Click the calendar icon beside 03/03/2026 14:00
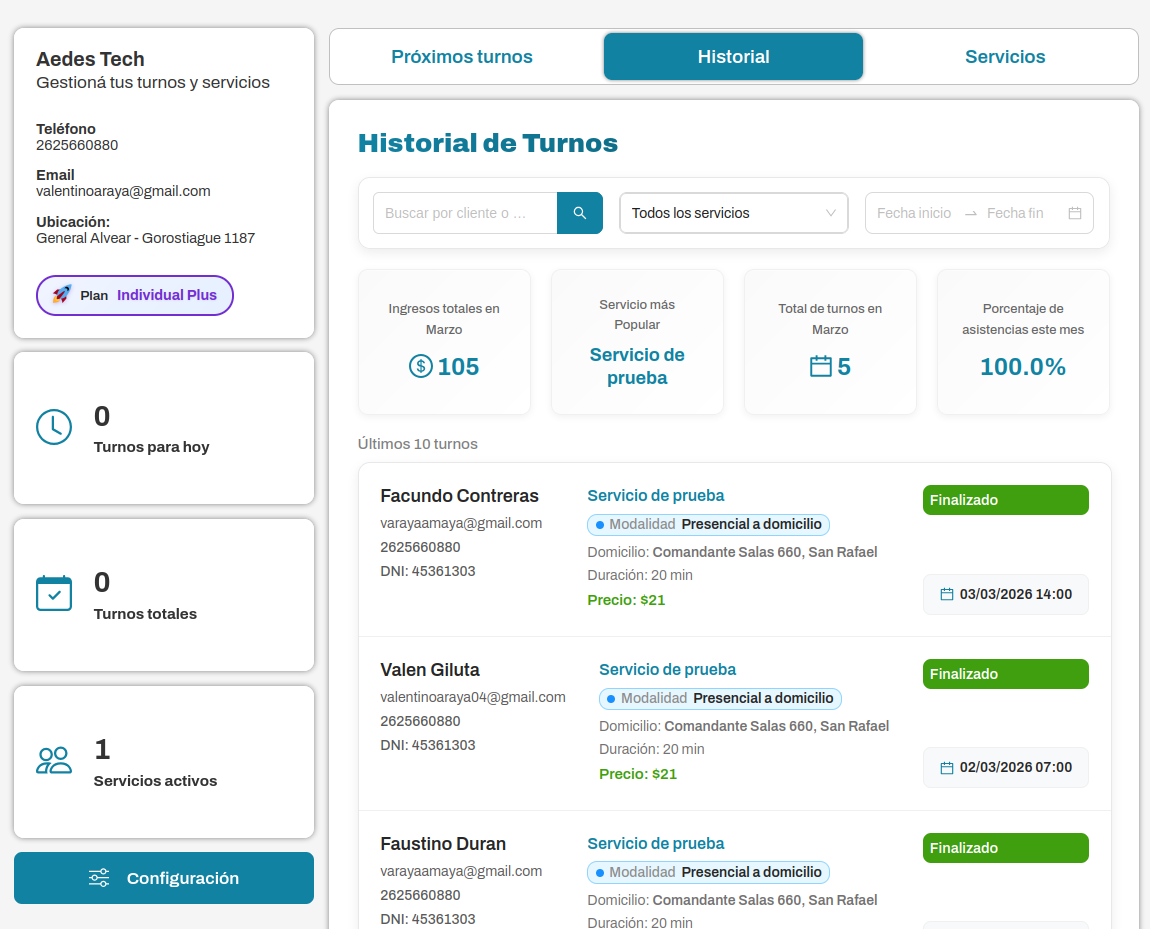This screenshot has height=929, width=1150. point(945,594)
